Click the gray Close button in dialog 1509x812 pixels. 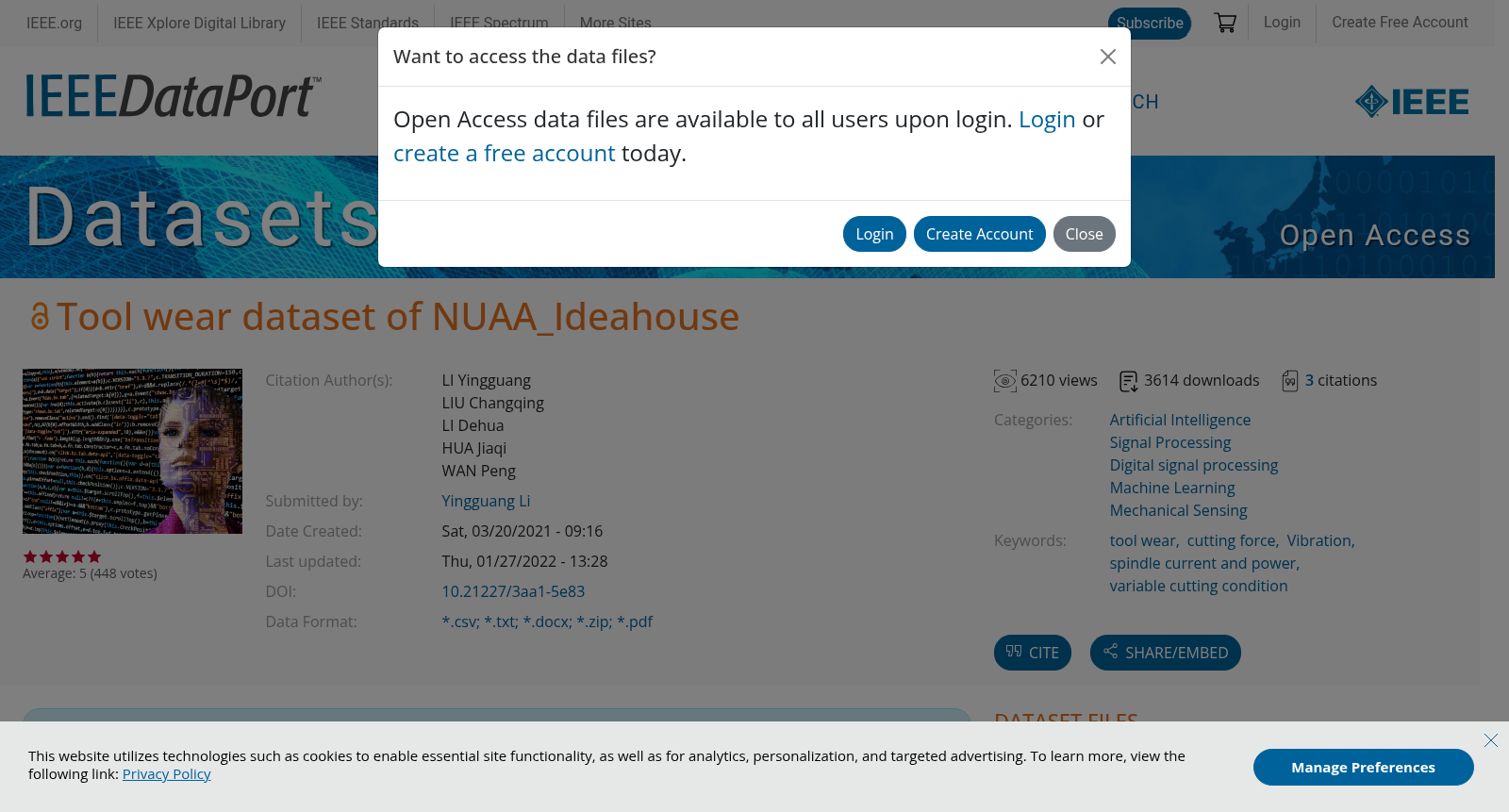click(1085, 234)
